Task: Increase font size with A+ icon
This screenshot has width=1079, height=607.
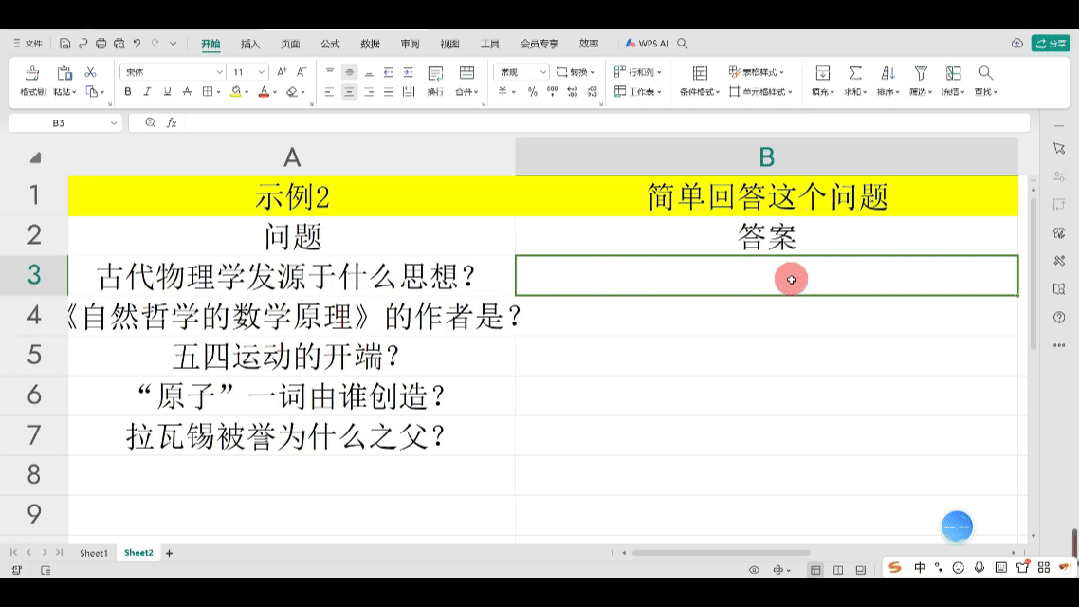Action: tap(282, 72)
